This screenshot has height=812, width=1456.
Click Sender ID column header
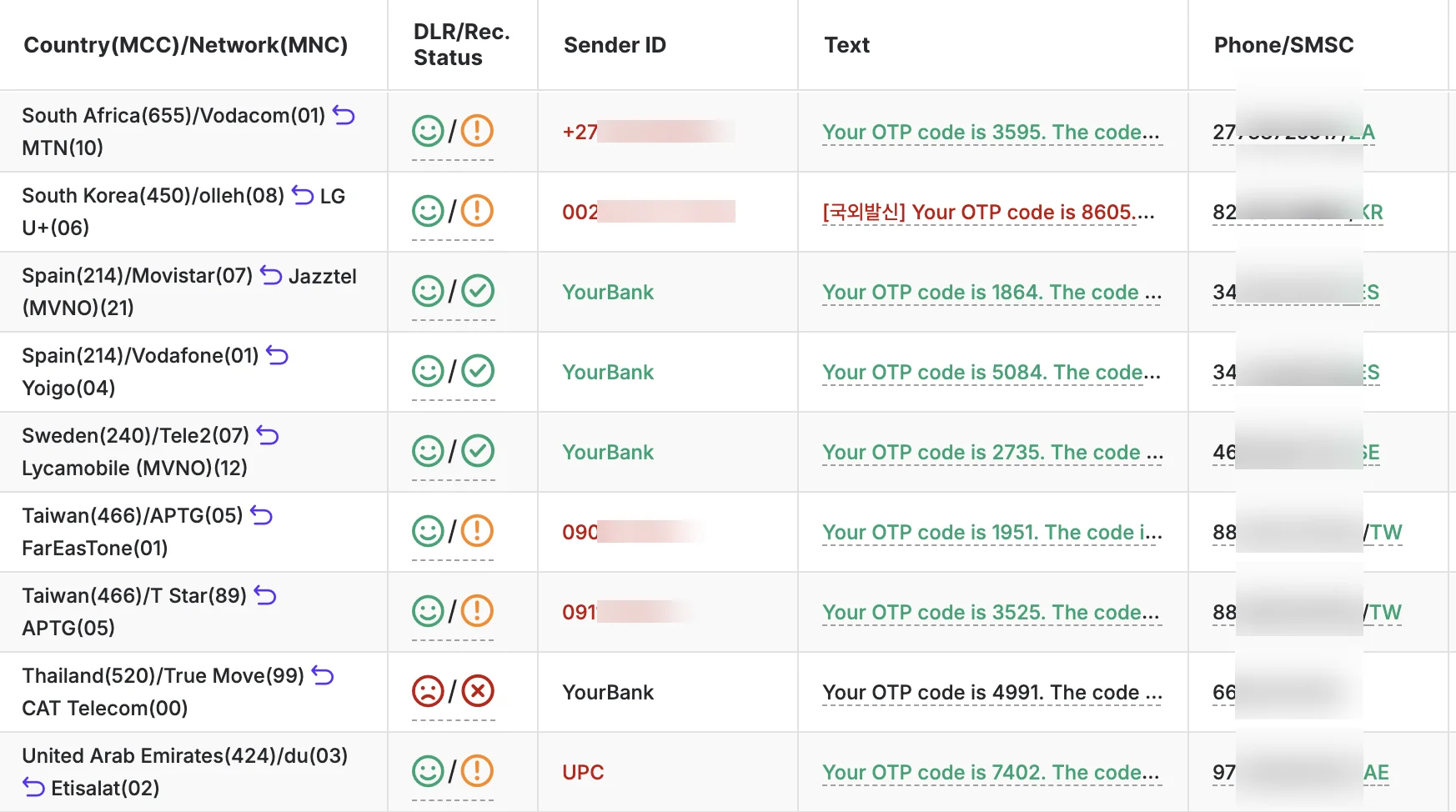point(615,45)
